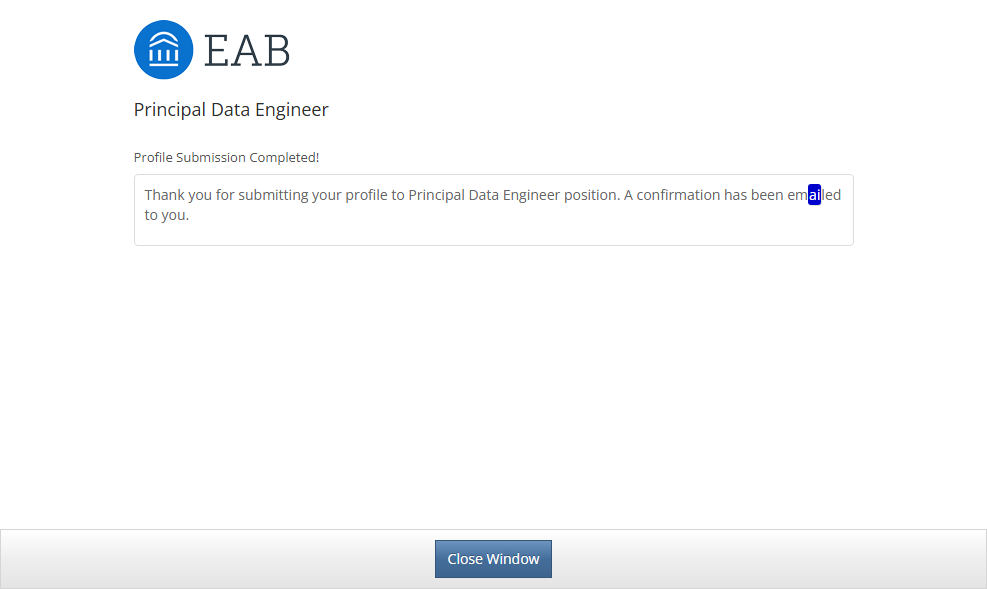Click the word 'Engineer' in the page heading

[x=291, y=110]
